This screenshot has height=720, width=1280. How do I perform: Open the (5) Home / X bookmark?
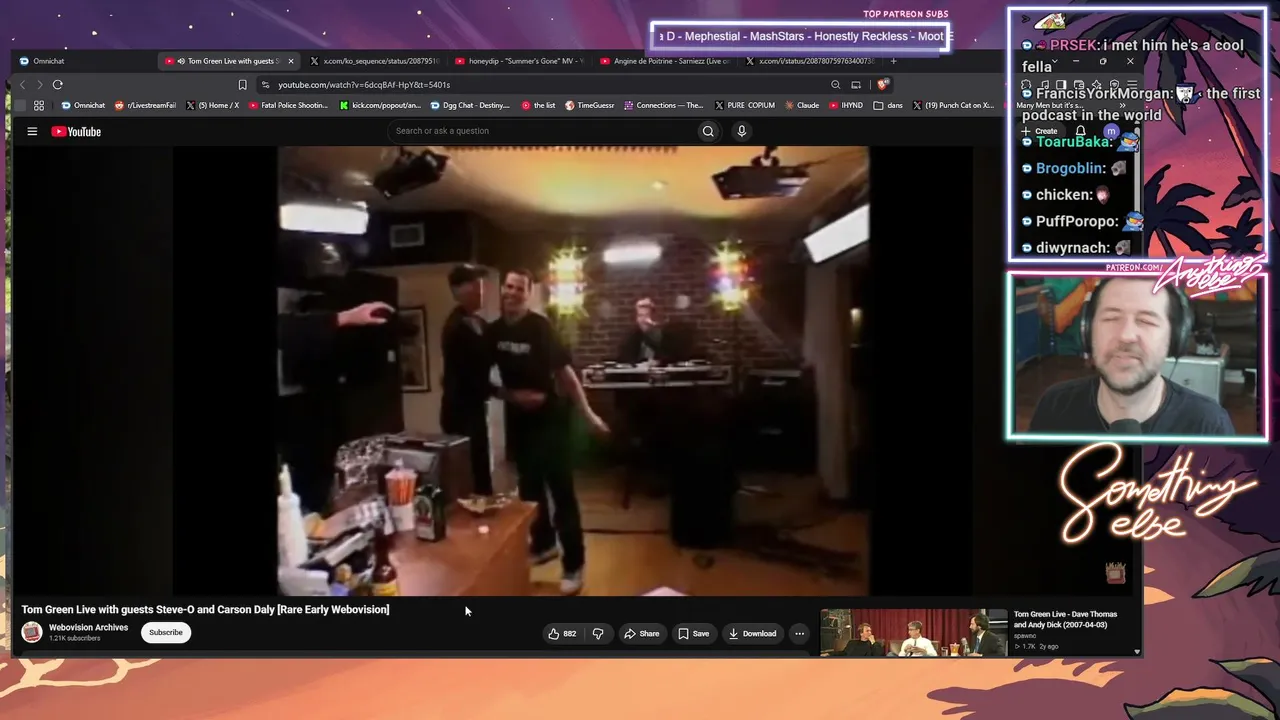click(x=212, y=105)
